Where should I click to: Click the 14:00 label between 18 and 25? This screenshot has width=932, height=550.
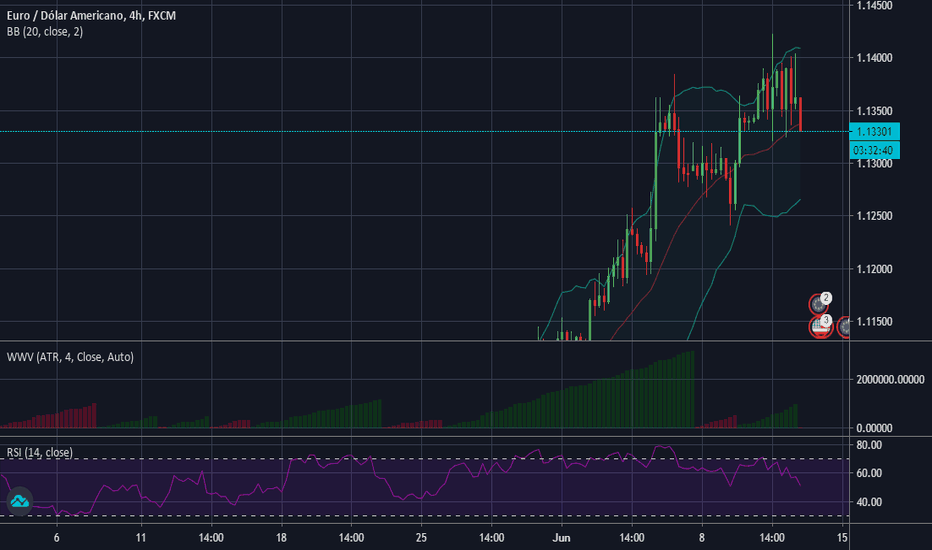[x=351, y=538]
